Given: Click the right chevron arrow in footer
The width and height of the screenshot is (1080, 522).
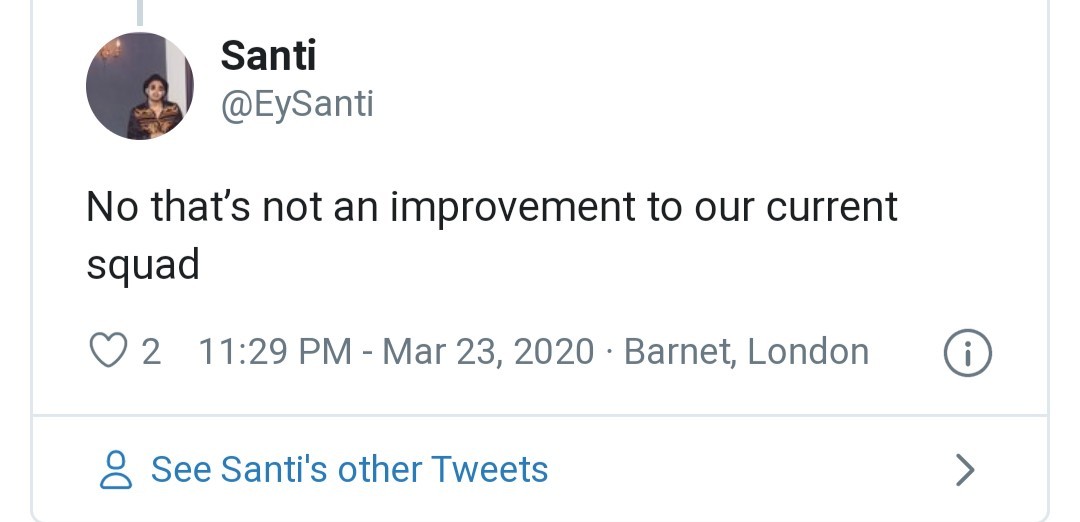Looking at the screenshot, I should pos(964,469).
